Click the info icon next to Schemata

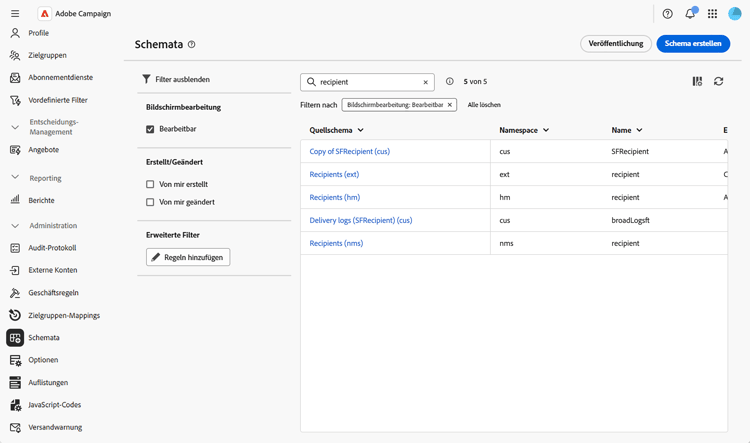click(191, 44)
